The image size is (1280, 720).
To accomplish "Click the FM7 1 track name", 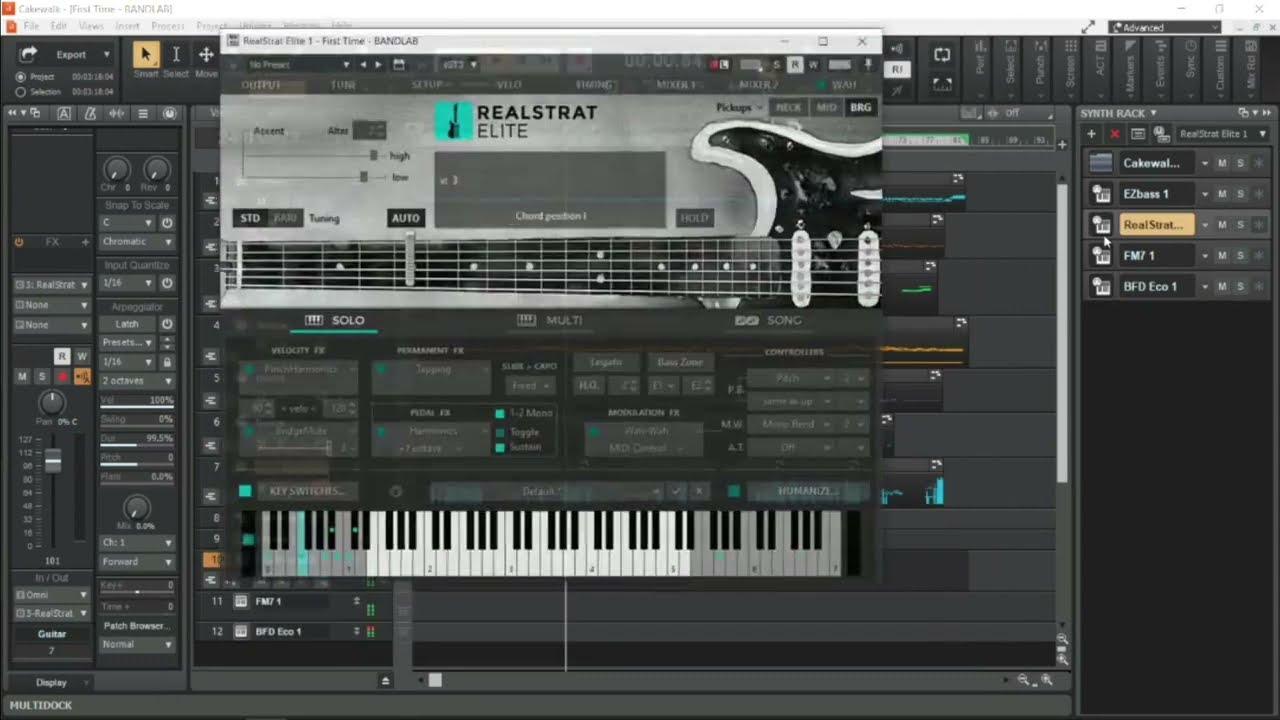I will click(268, 602).
